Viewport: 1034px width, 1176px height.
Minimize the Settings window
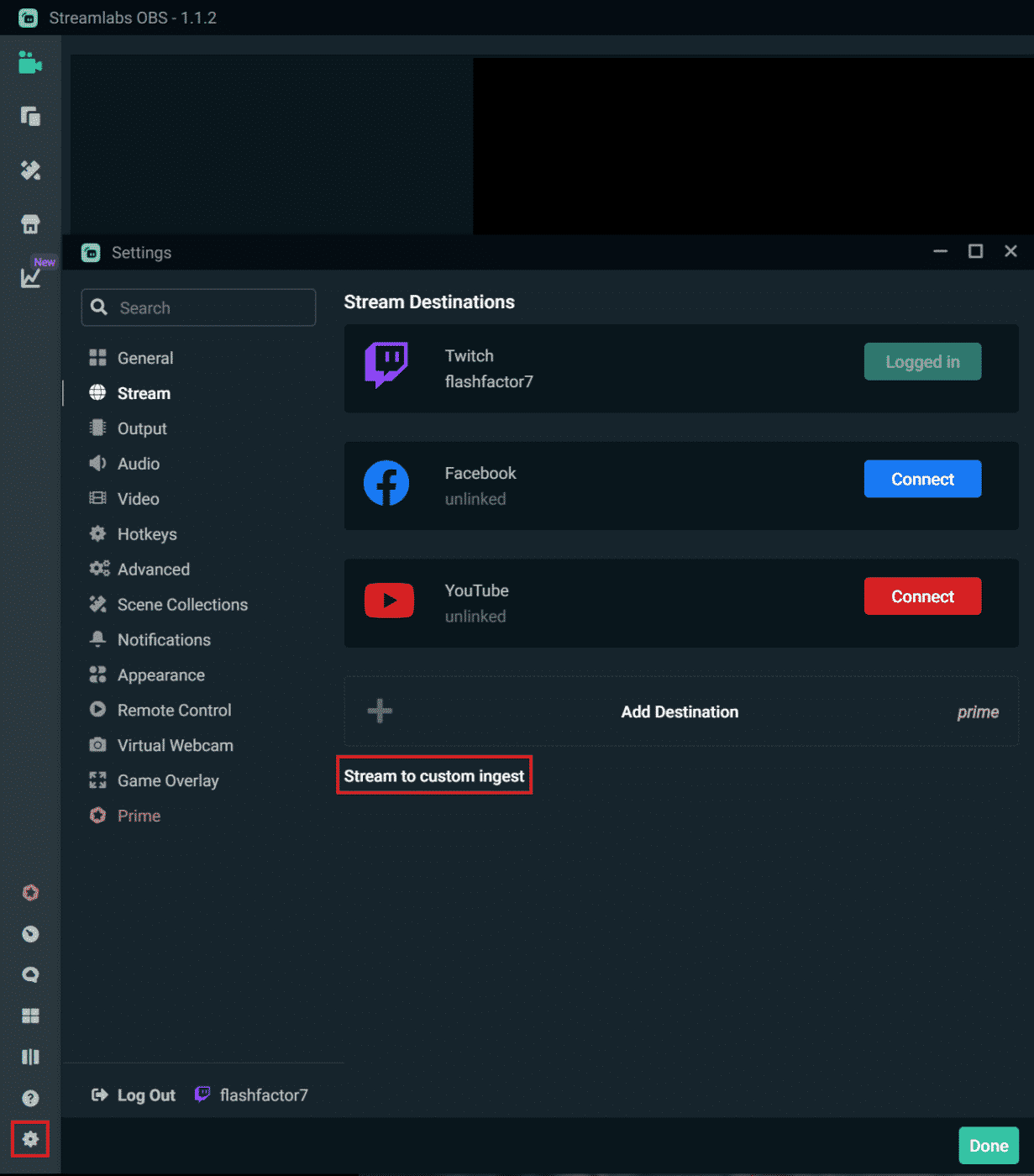(x=940, y=251)
